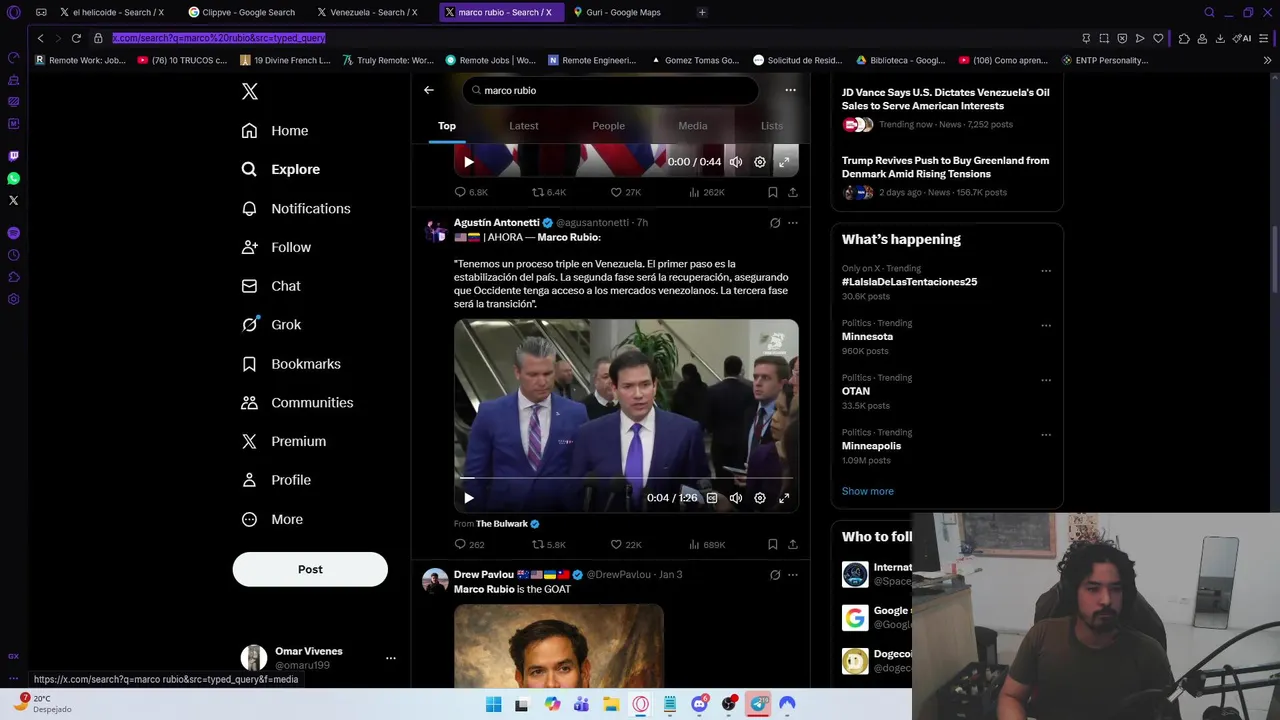The image size is (1280, 720).
Task: Open Chat in the X sidebar
Action: click(x=271, y=286)
